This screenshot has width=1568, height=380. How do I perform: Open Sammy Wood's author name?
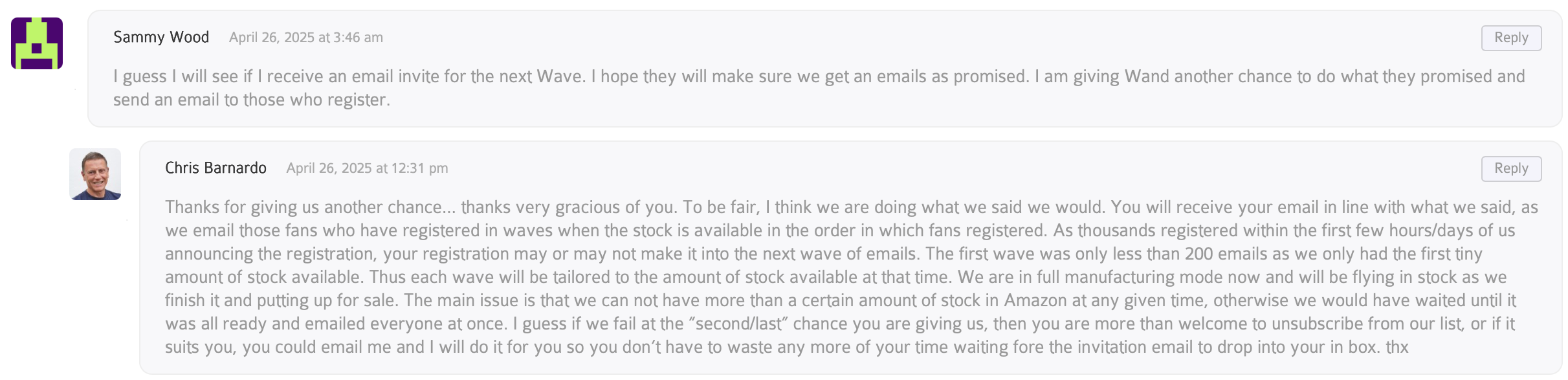[x=161, y=38]
